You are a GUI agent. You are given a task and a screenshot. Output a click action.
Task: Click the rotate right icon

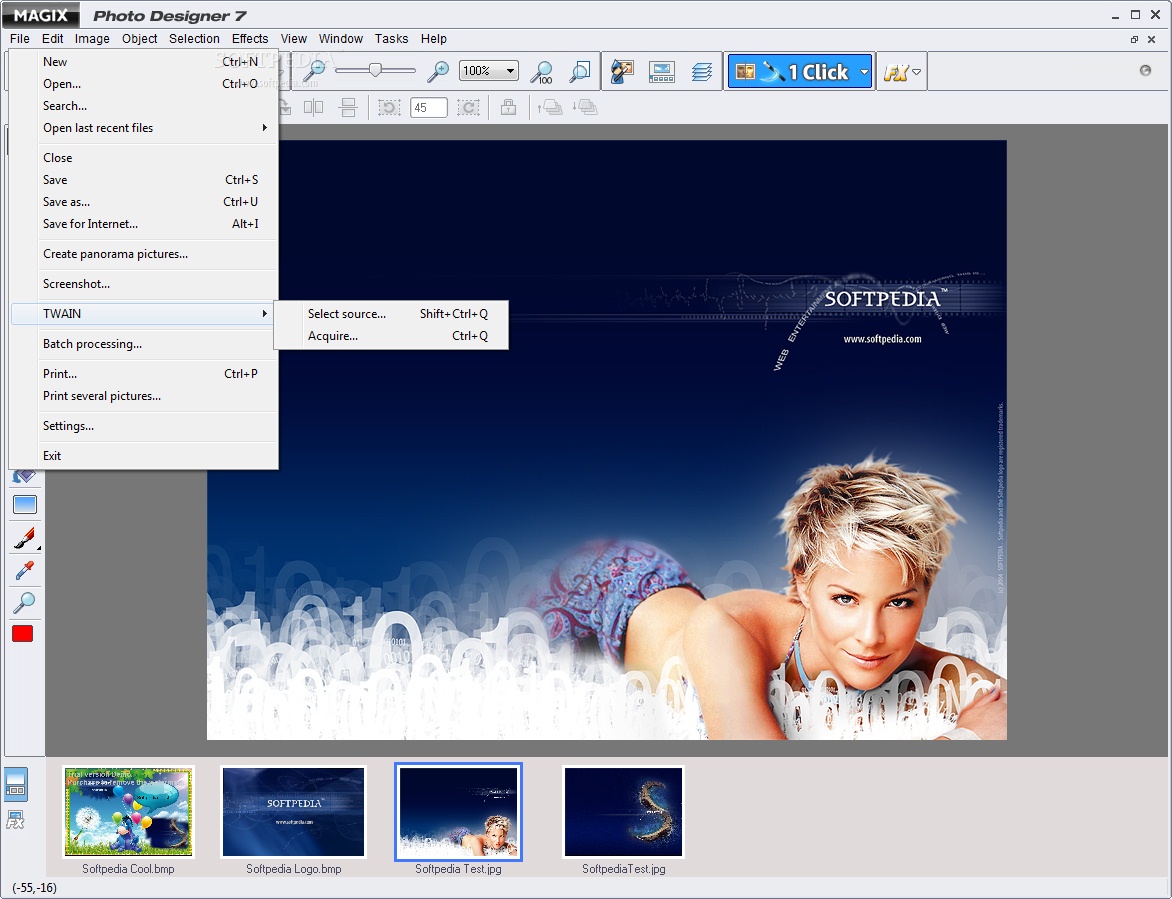(469, 108)
